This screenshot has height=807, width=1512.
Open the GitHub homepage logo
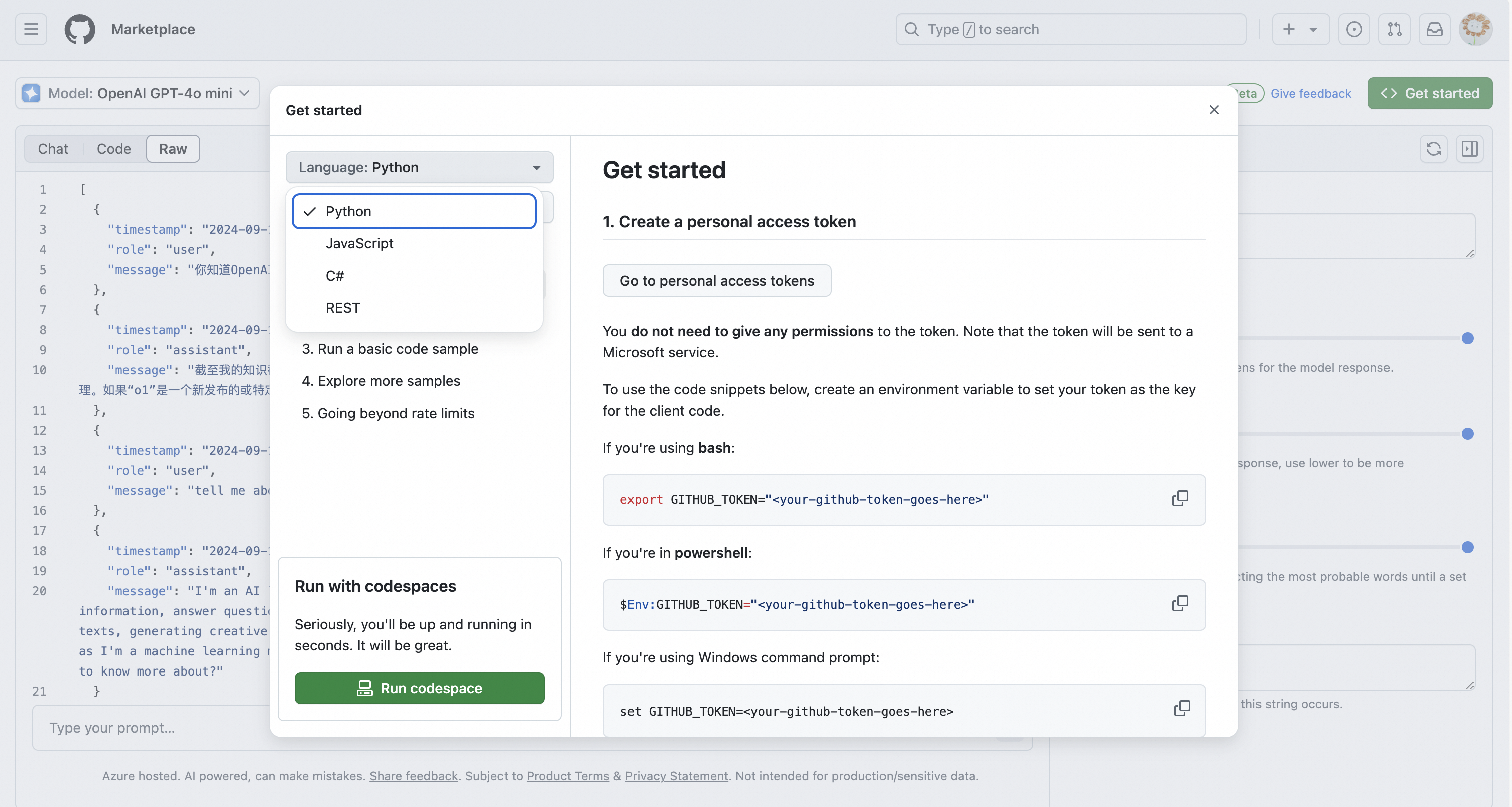click(x=80, y=29)
